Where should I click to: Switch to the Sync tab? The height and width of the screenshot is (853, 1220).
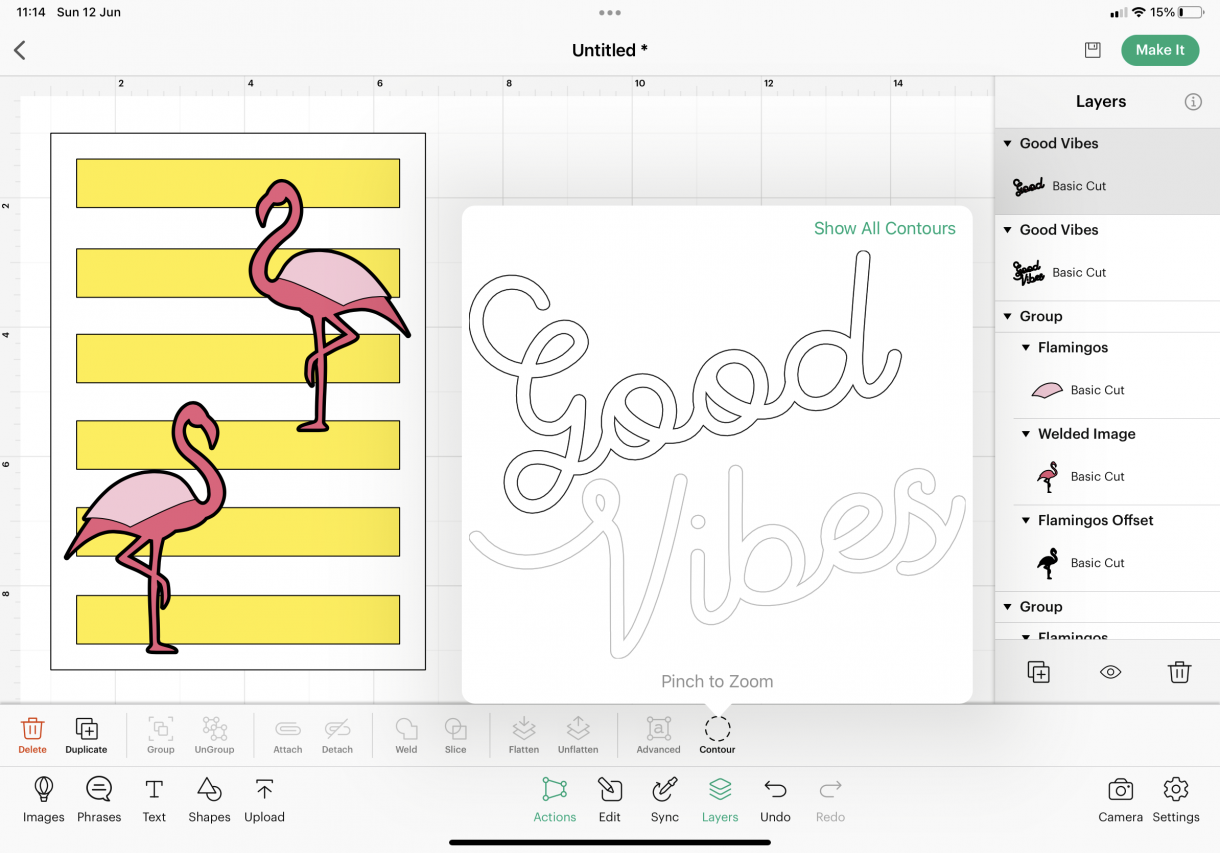pos(665,800)
